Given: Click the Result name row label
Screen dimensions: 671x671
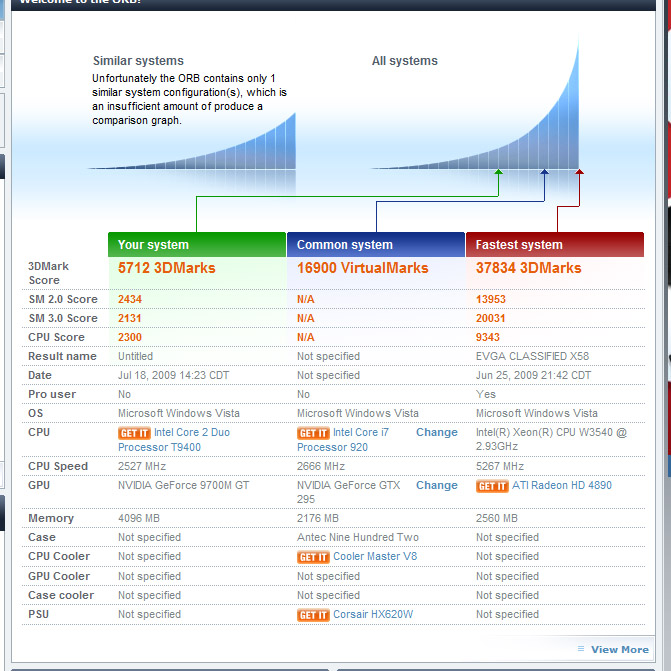Looking at the screenshot, I should point(62,356).
